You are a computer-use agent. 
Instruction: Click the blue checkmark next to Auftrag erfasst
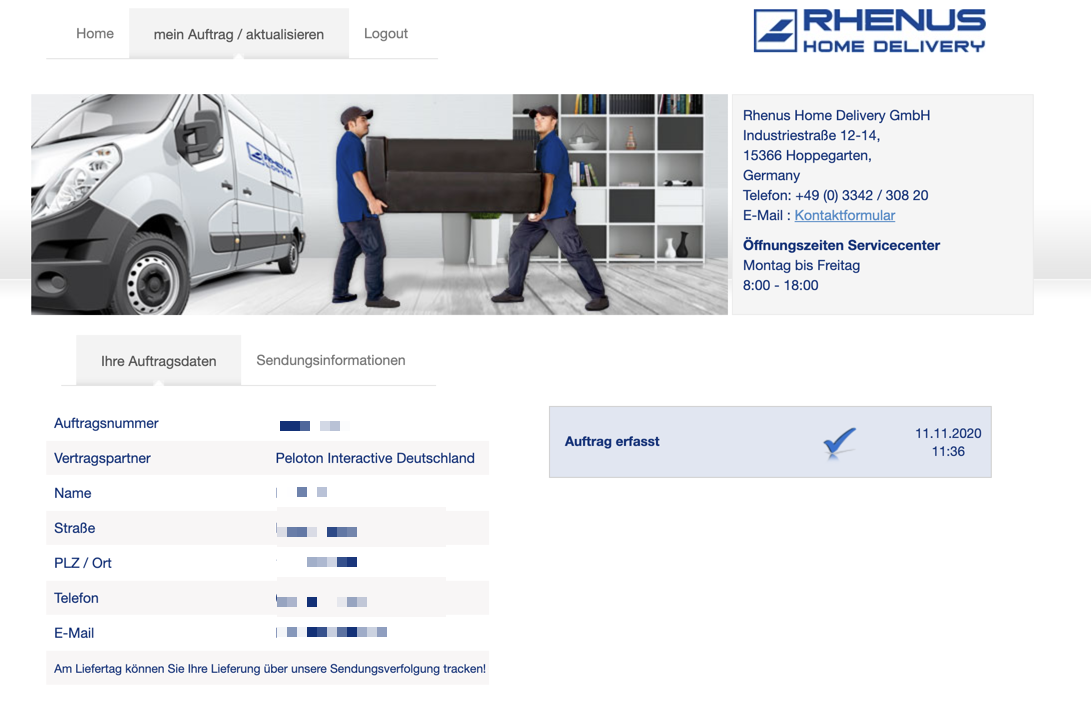(839, 442)
